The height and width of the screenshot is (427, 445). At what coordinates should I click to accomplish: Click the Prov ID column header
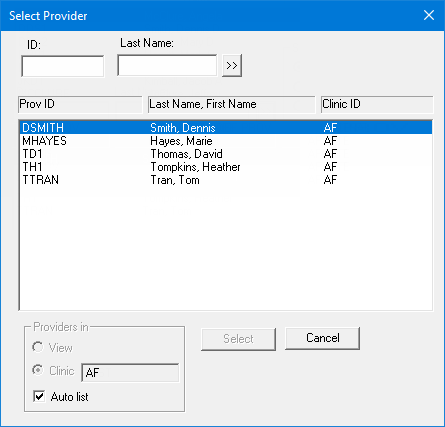[x=80, y=104]
